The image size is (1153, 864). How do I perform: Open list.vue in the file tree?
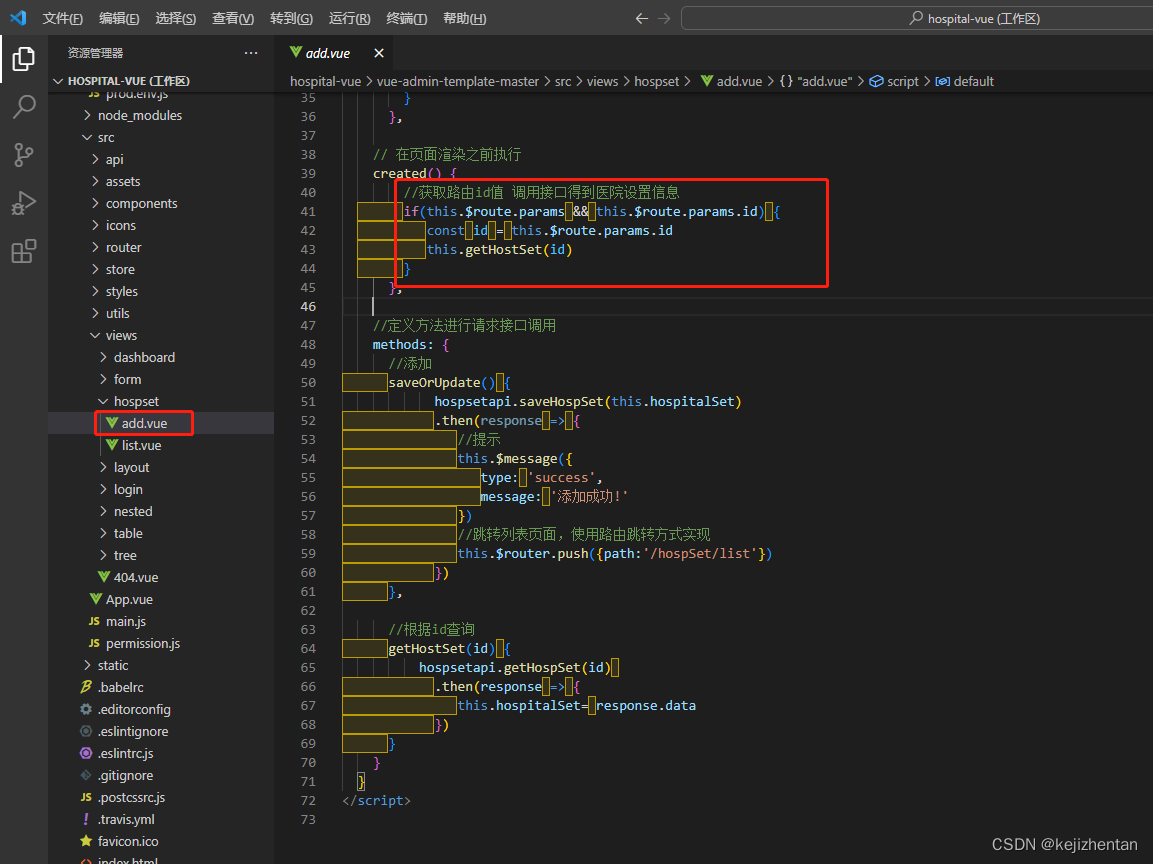click(x=141, y=445)
